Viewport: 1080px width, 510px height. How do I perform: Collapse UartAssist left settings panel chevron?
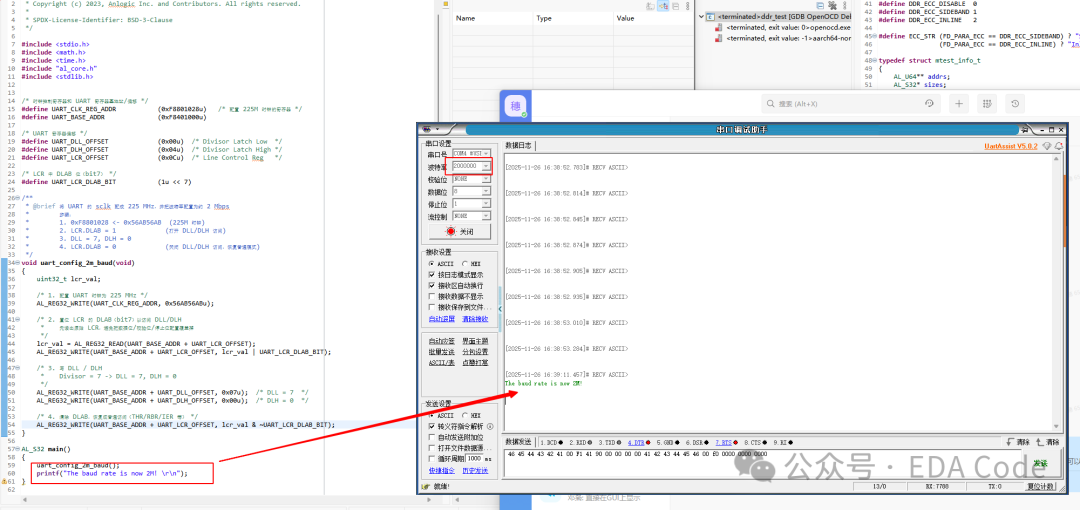(501, 309)
